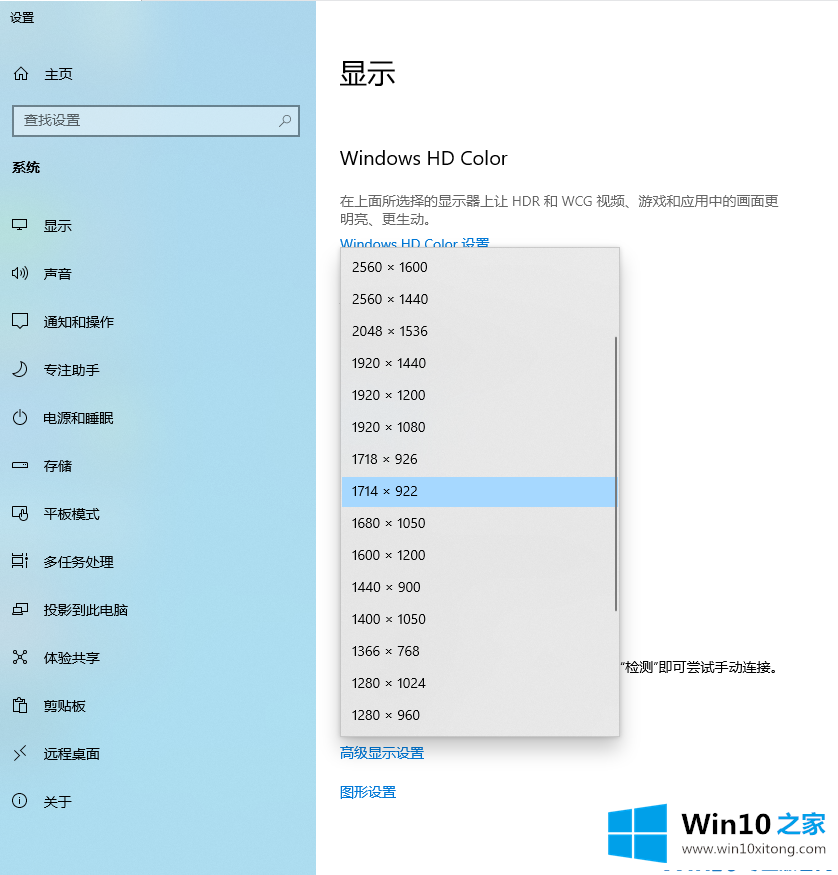Select 1440 × 900 resolution option

click(479, 588)
